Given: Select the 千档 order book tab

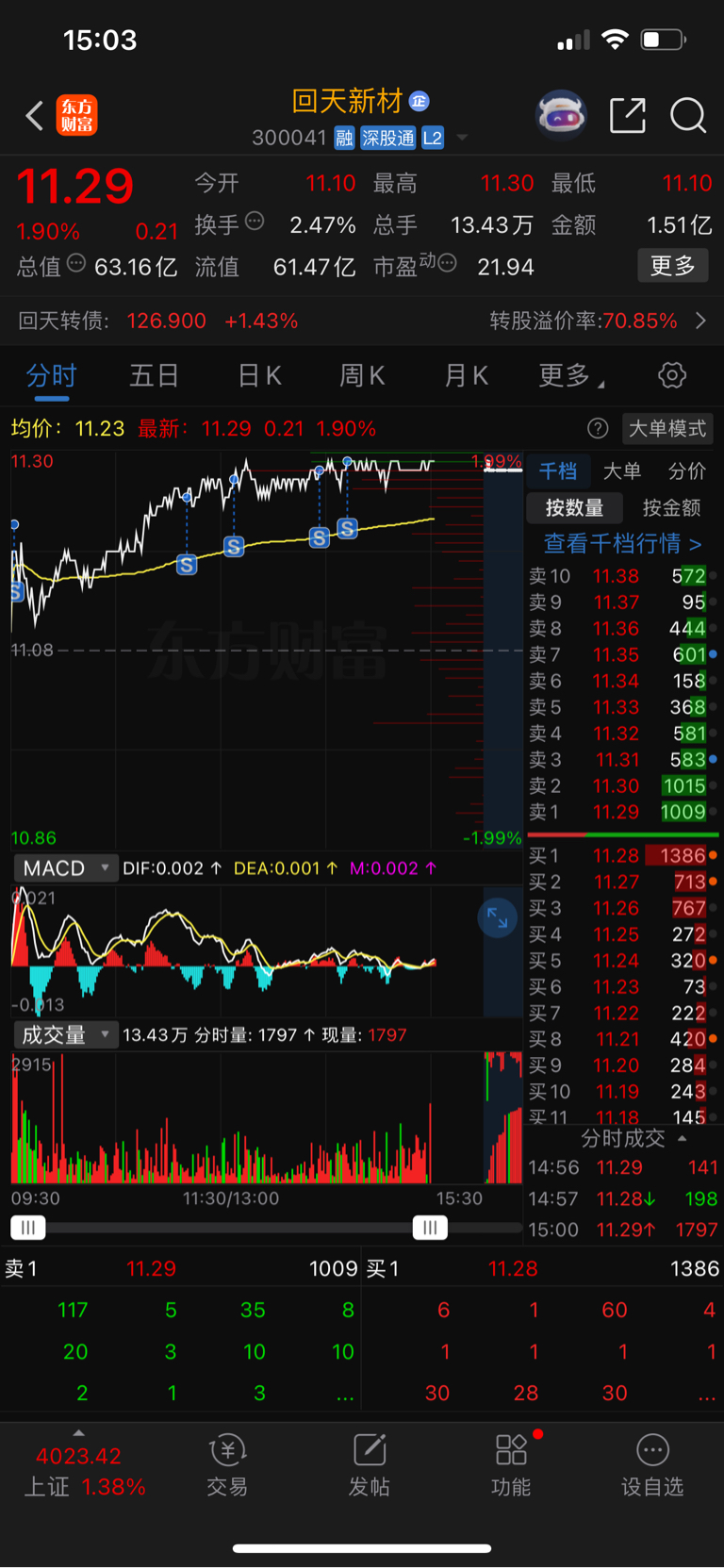Looking at the screenshot, I should 558,470.
